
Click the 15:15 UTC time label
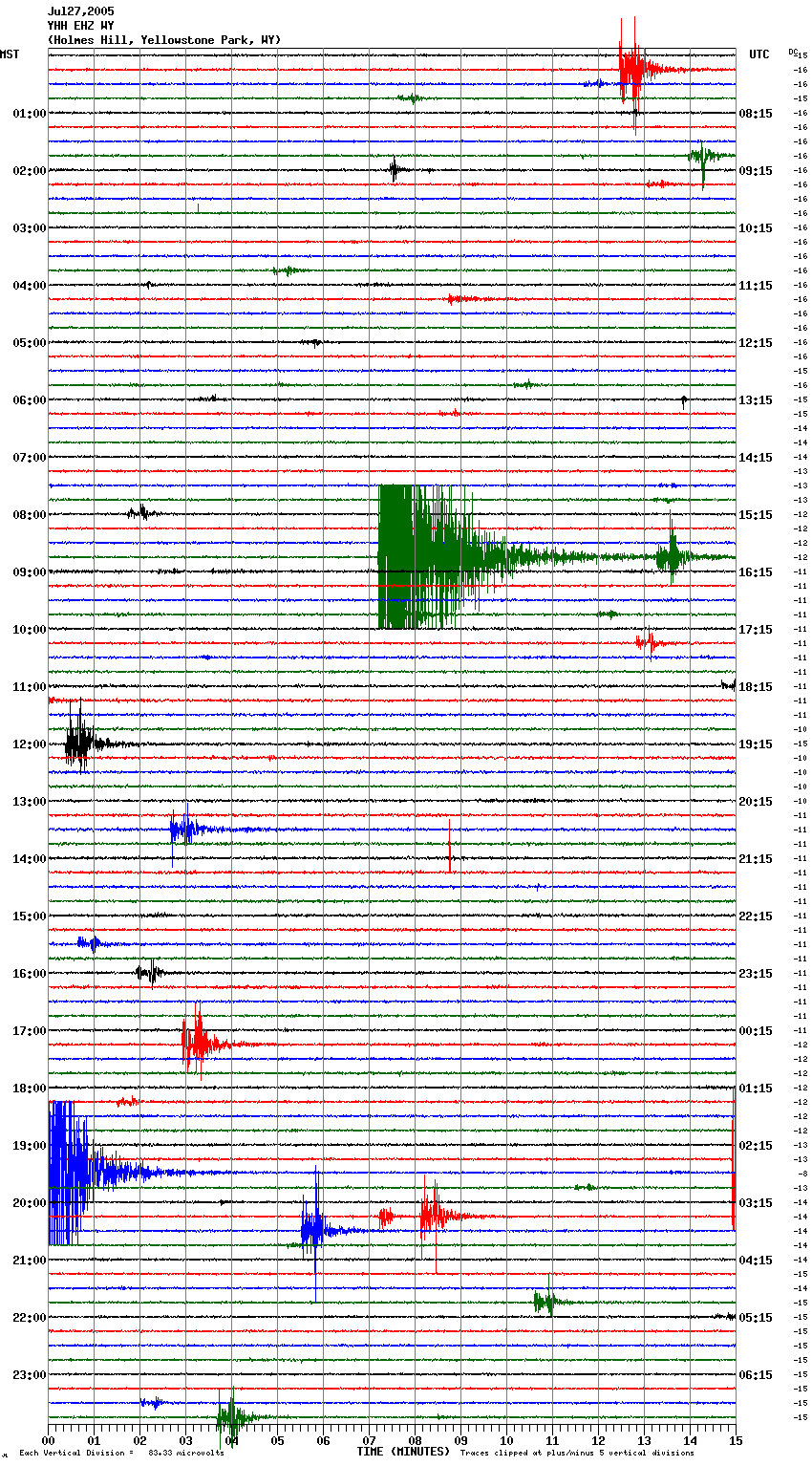[756, 515]
